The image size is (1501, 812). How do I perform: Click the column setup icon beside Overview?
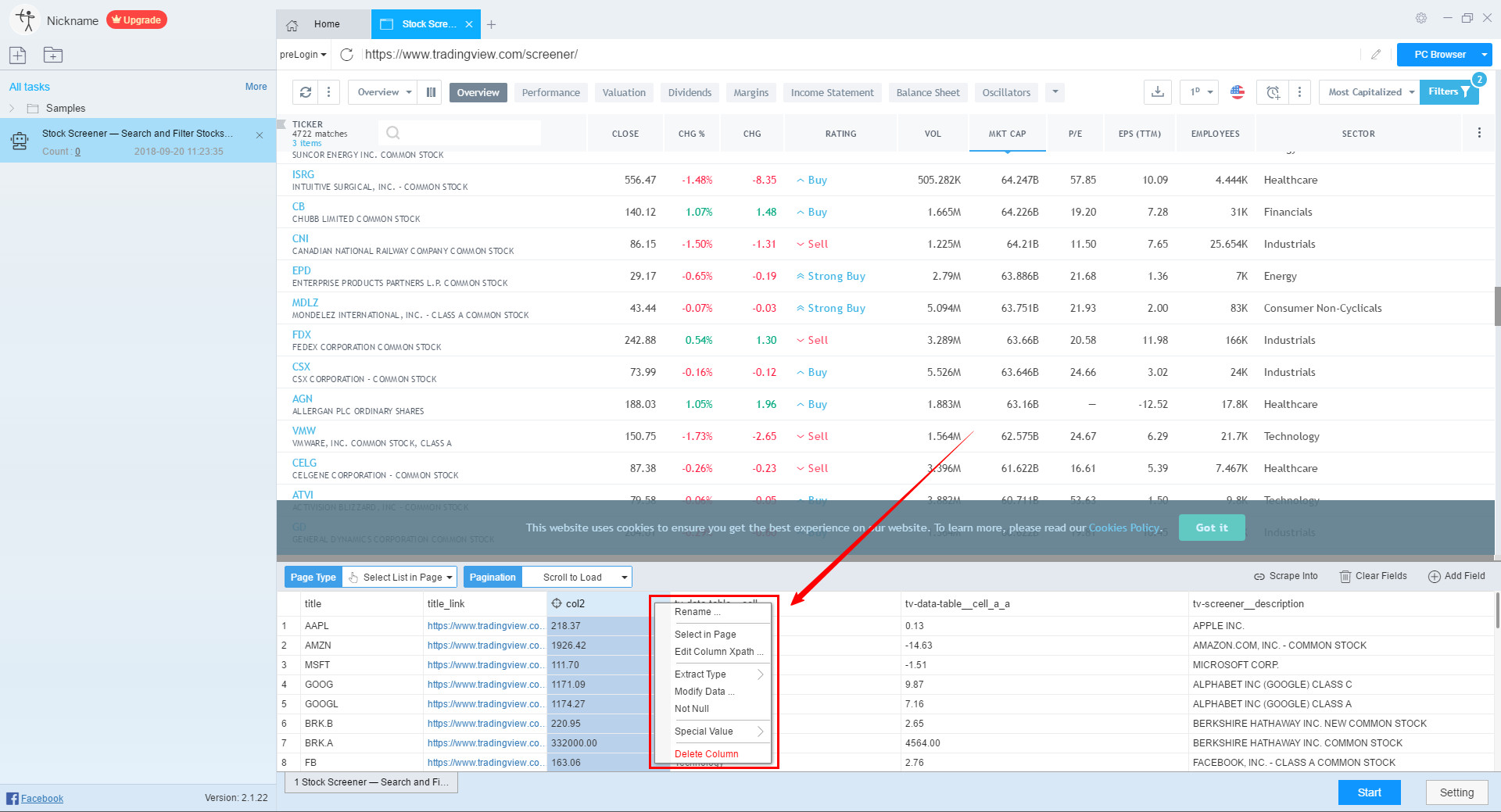click(x=431, y=92)
